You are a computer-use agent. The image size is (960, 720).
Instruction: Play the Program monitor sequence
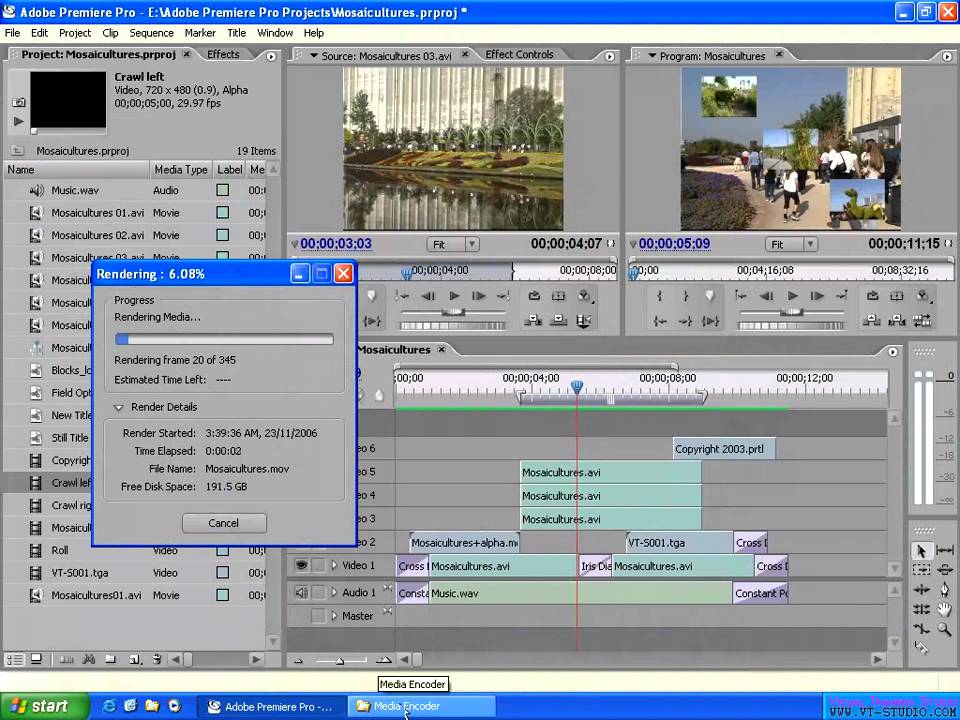(792, 296)
